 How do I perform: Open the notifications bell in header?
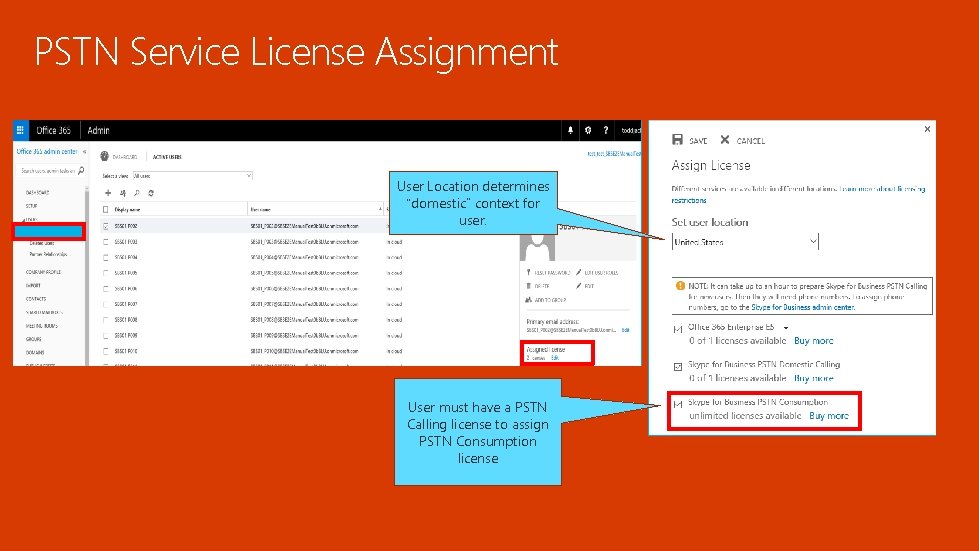click(x=570, y=130)
